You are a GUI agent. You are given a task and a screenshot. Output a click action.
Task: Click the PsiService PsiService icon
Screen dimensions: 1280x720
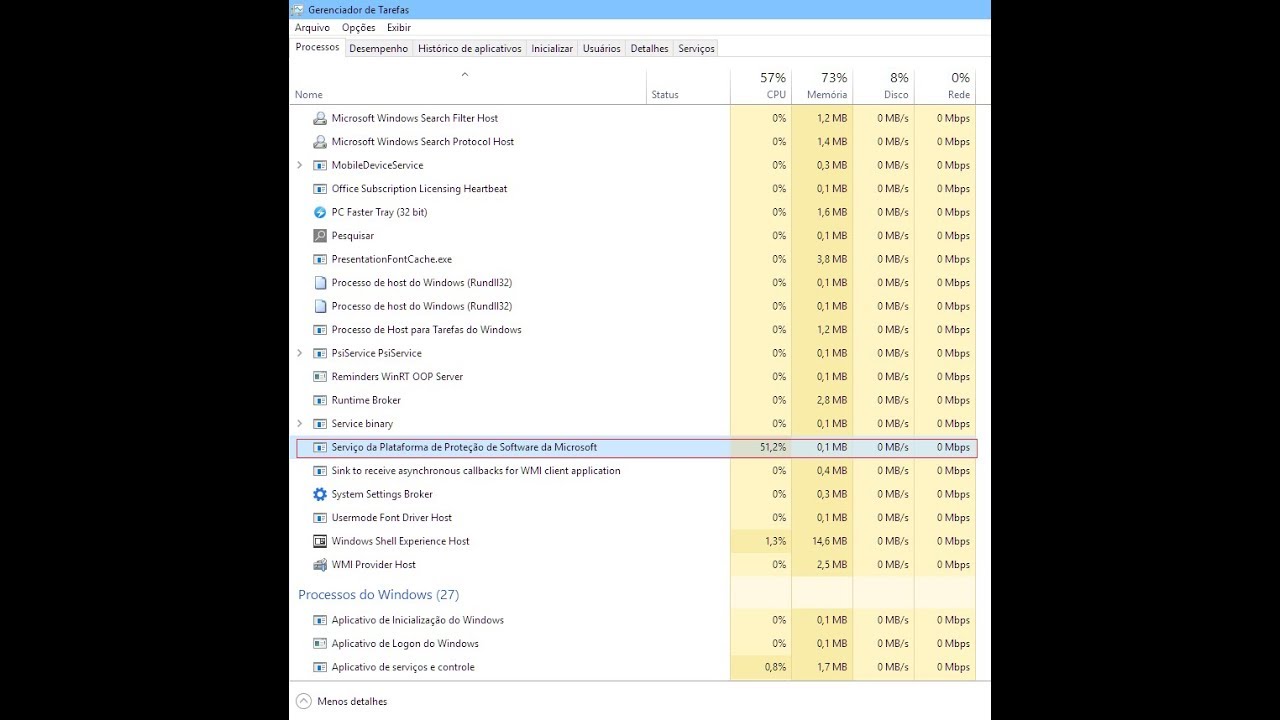320,353
